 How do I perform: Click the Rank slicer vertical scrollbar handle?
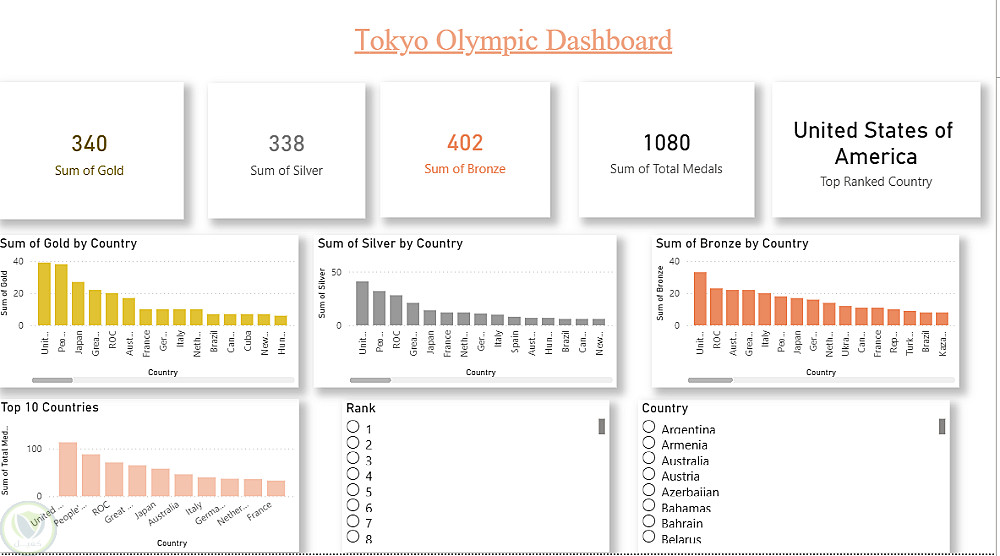click(x=601, y=427)
